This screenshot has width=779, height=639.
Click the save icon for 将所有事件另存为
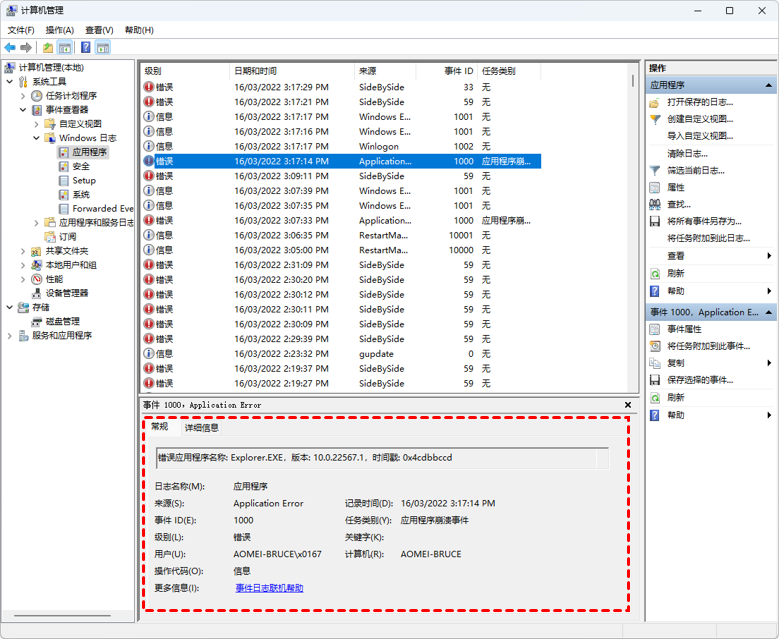pyautogui.click(x=655, y=221)
